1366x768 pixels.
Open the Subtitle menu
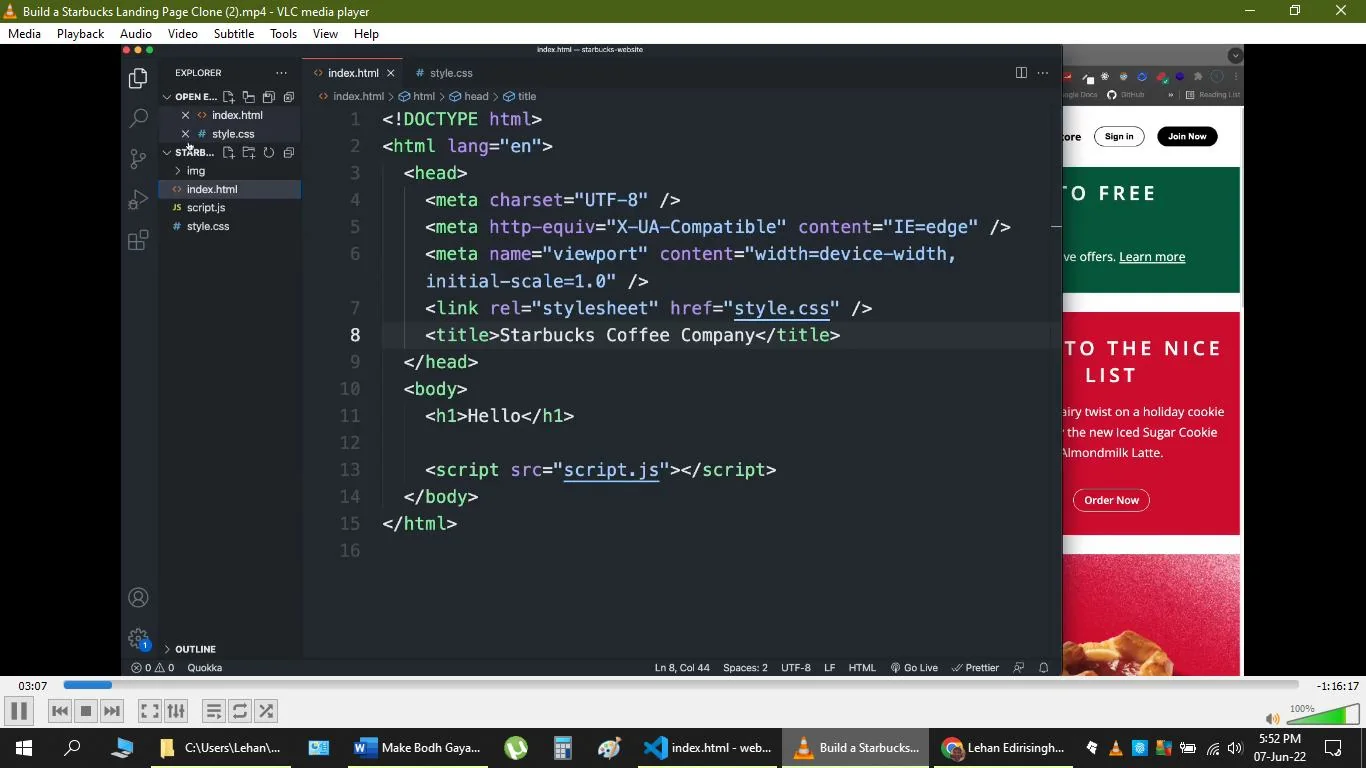(234, 34)
